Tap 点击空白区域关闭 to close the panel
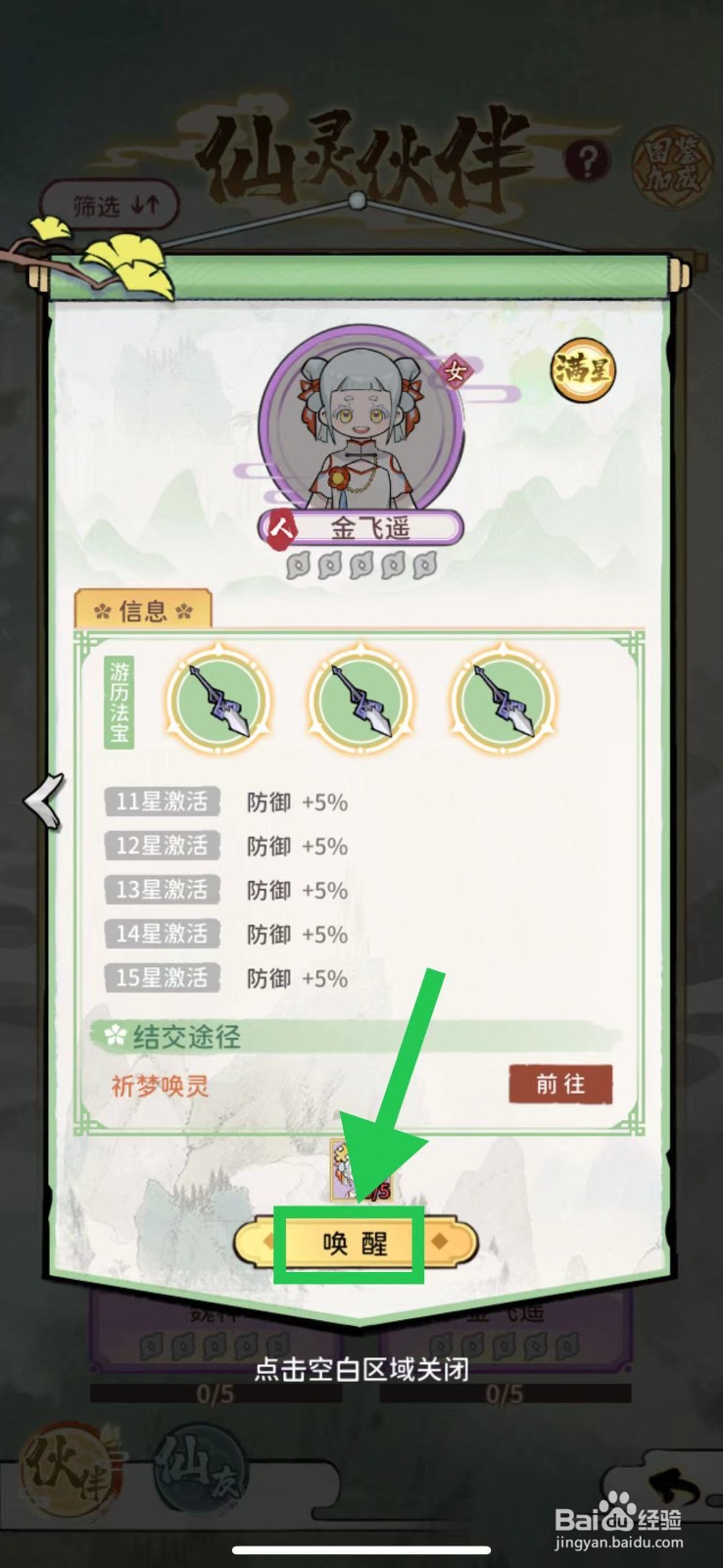Image resolution: width=723 pixels, height=1568 pixels. [x=361, y=1369]
